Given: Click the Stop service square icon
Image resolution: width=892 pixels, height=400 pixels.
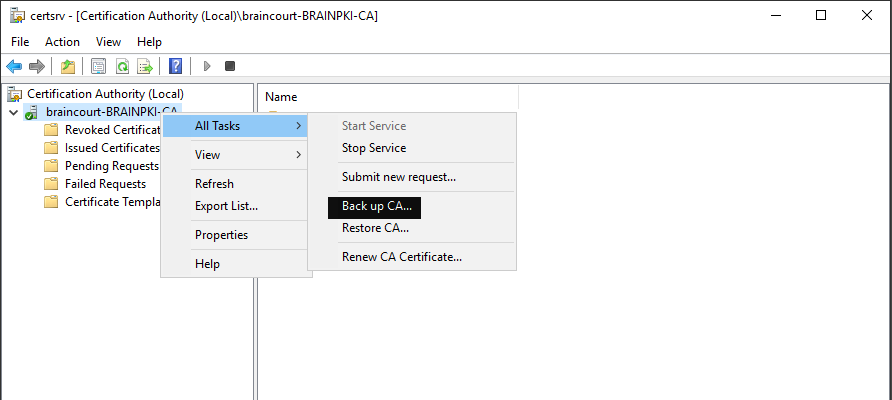Looking at the screenshot, I should pos(230,67).
